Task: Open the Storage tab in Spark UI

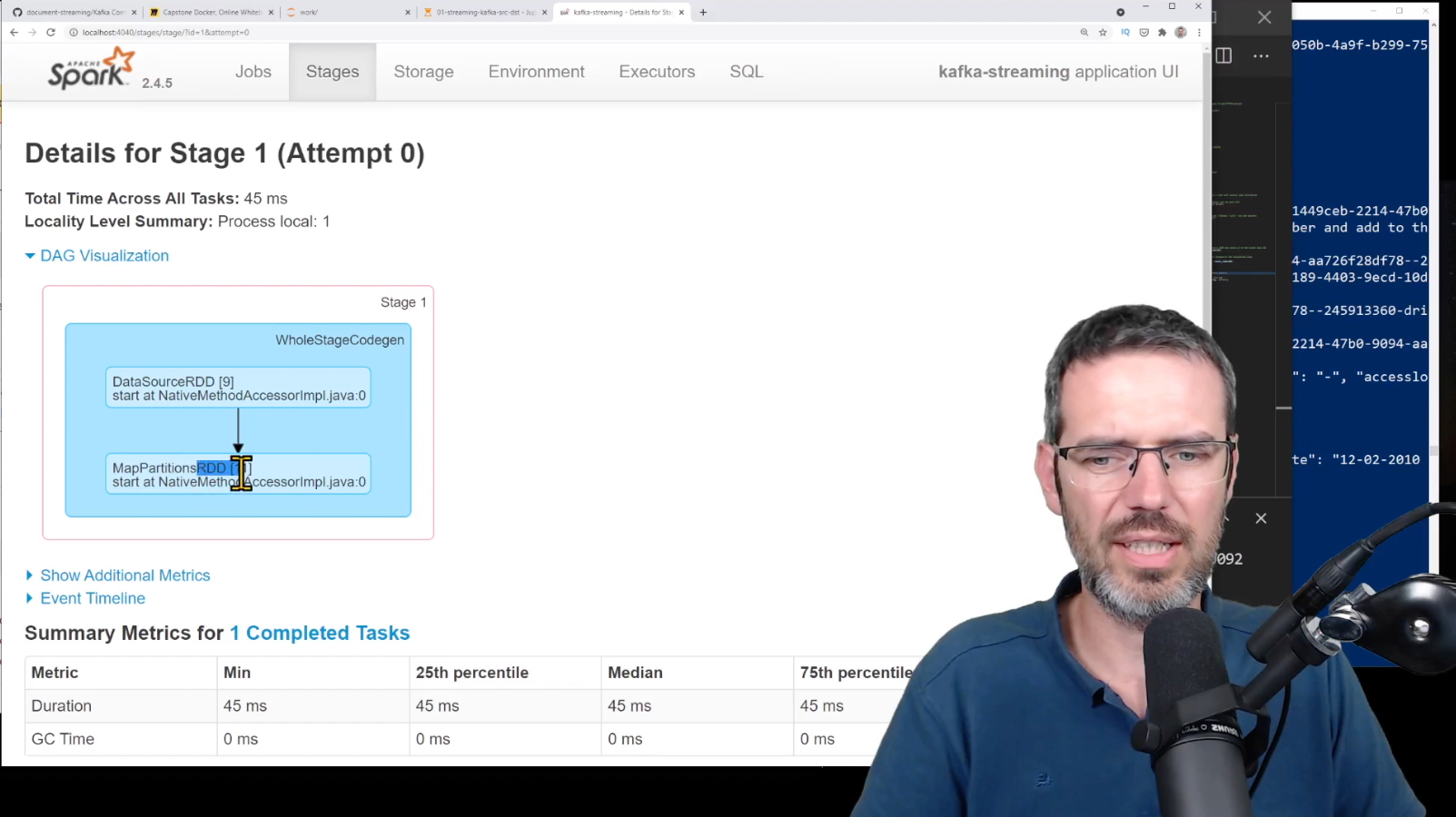Action: [x=423, y=72]
